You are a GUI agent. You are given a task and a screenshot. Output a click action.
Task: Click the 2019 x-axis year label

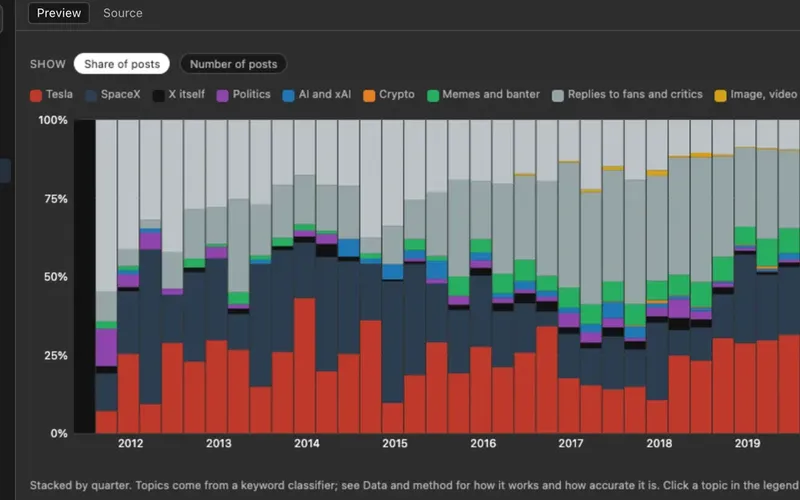pyautogui.click(x=747, y=443)
